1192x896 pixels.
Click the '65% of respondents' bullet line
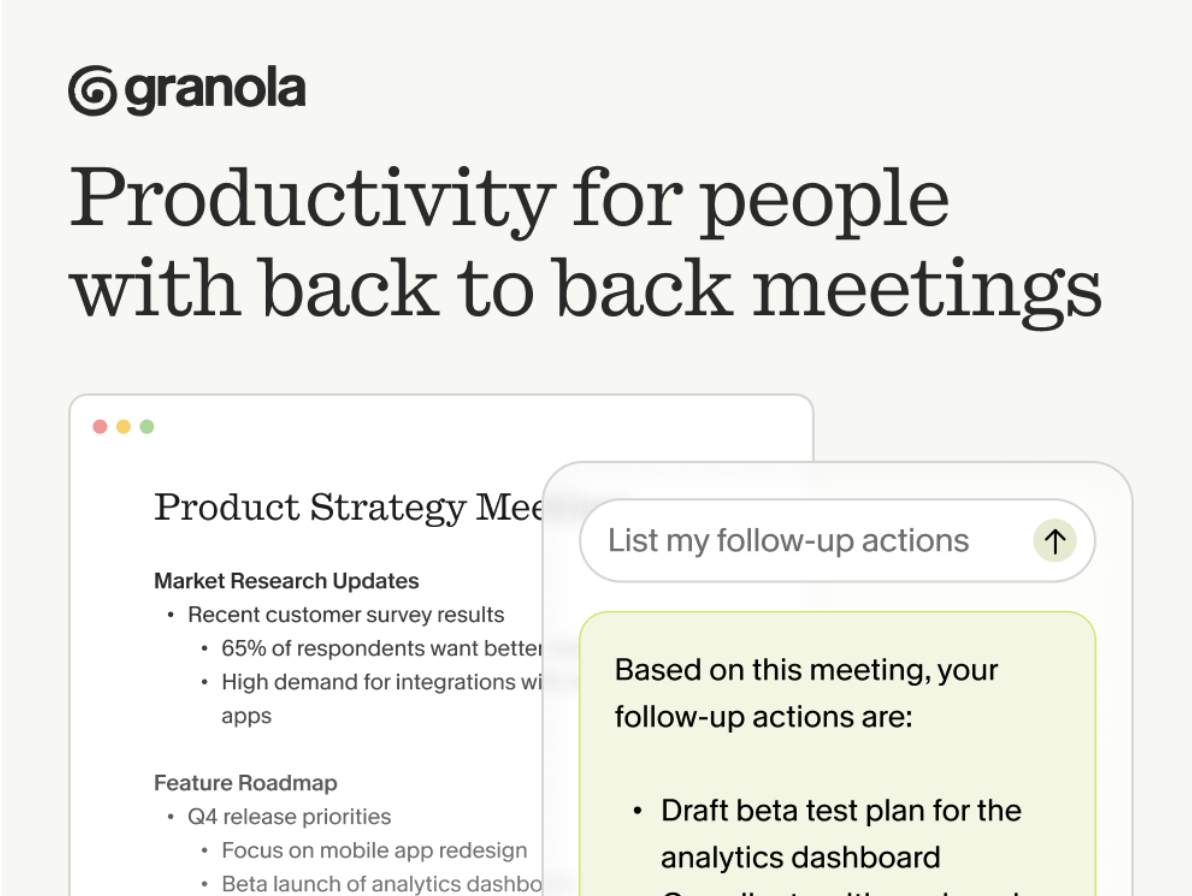click(x=381, y=648)
